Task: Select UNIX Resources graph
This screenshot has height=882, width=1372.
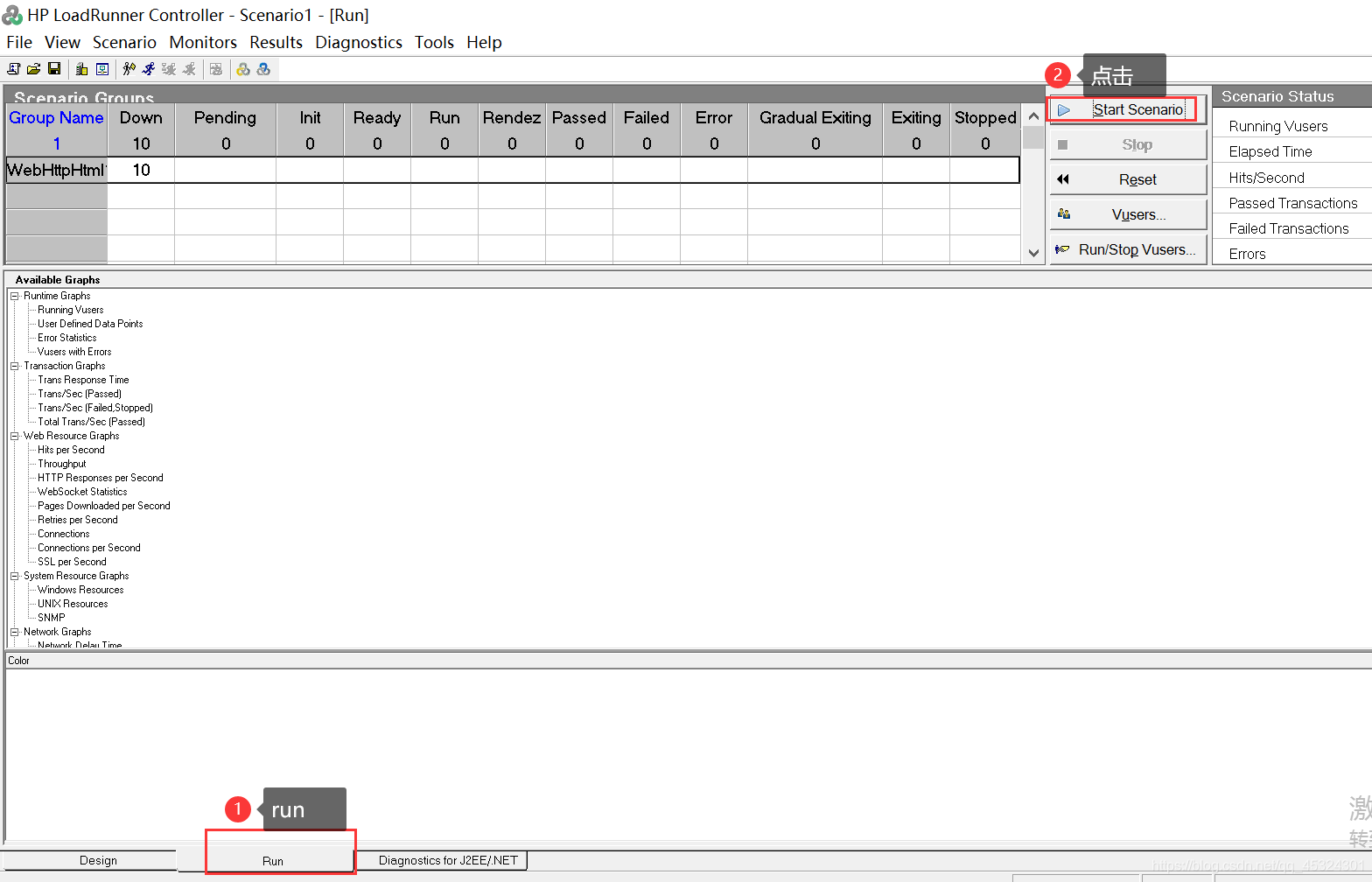Action: point(73,604)
